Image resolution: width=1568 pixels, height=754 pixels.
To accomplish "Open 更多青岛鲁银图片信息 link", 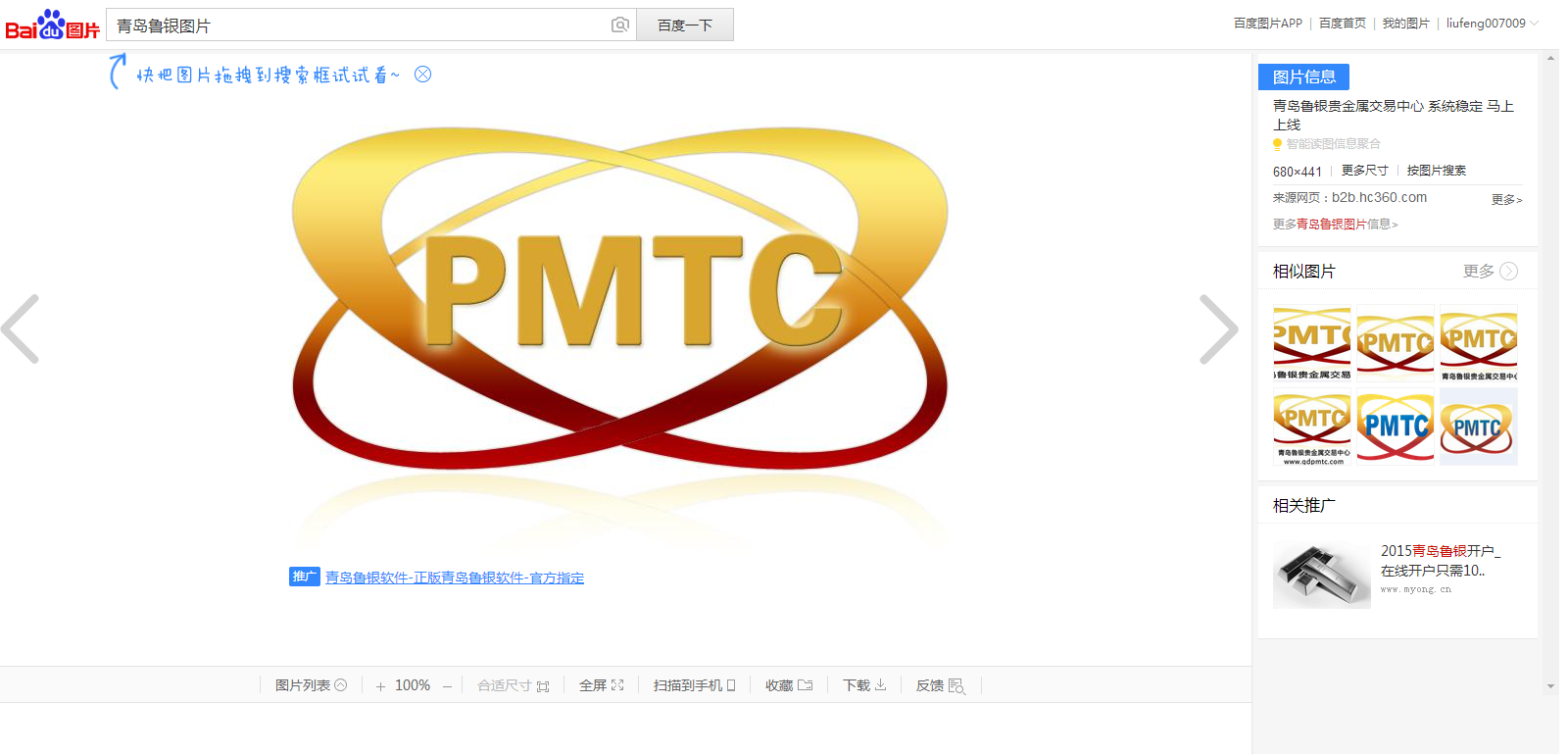I will click(1335, 225).
